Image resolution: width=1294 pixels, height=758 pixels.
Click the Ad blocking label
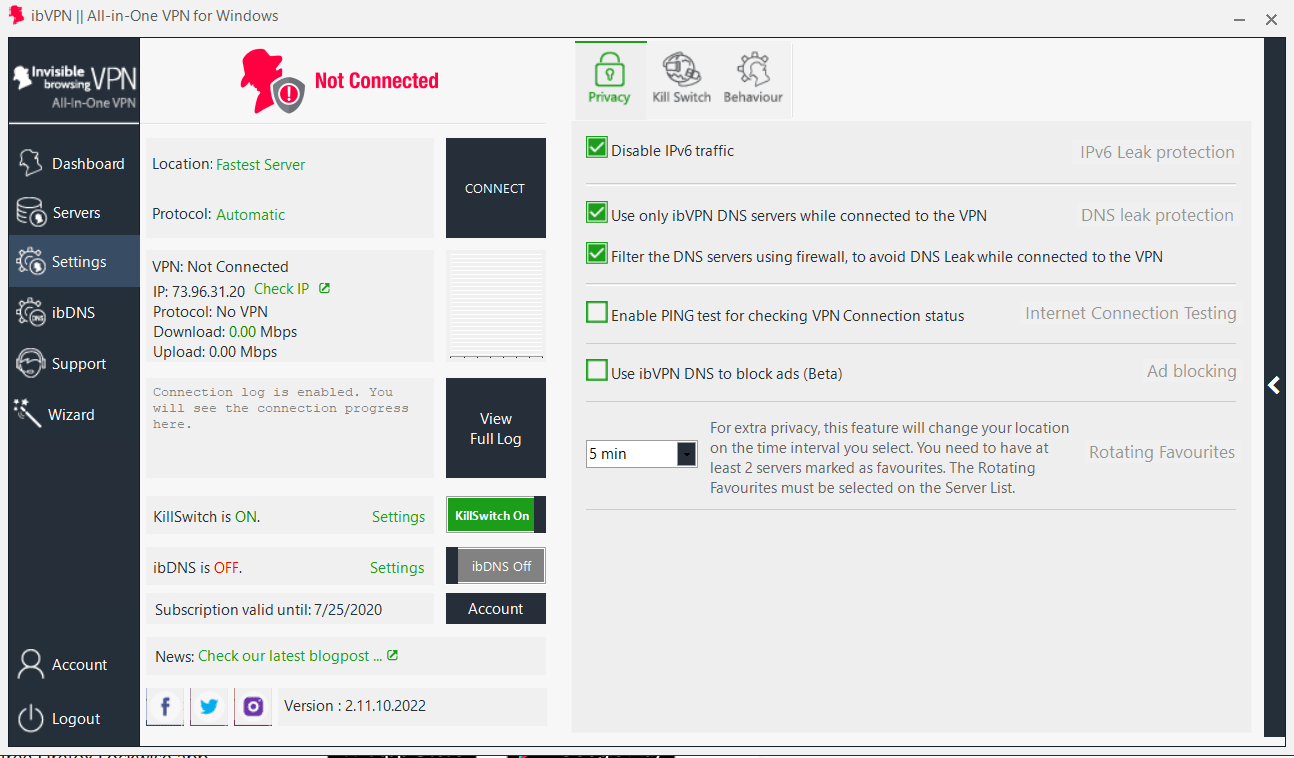(x=1191, y=371)
